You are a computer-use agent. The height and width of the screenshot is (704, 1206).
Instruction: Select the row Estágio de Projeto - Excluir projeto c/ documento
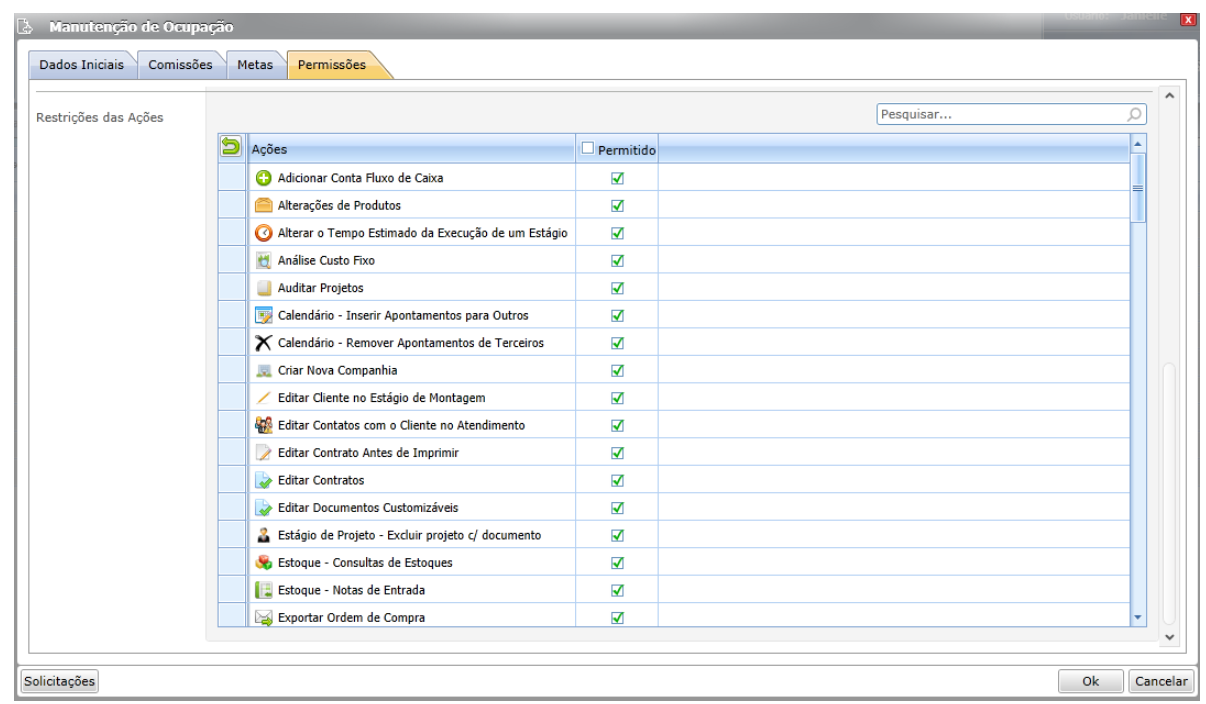click(x=674, y=535)
